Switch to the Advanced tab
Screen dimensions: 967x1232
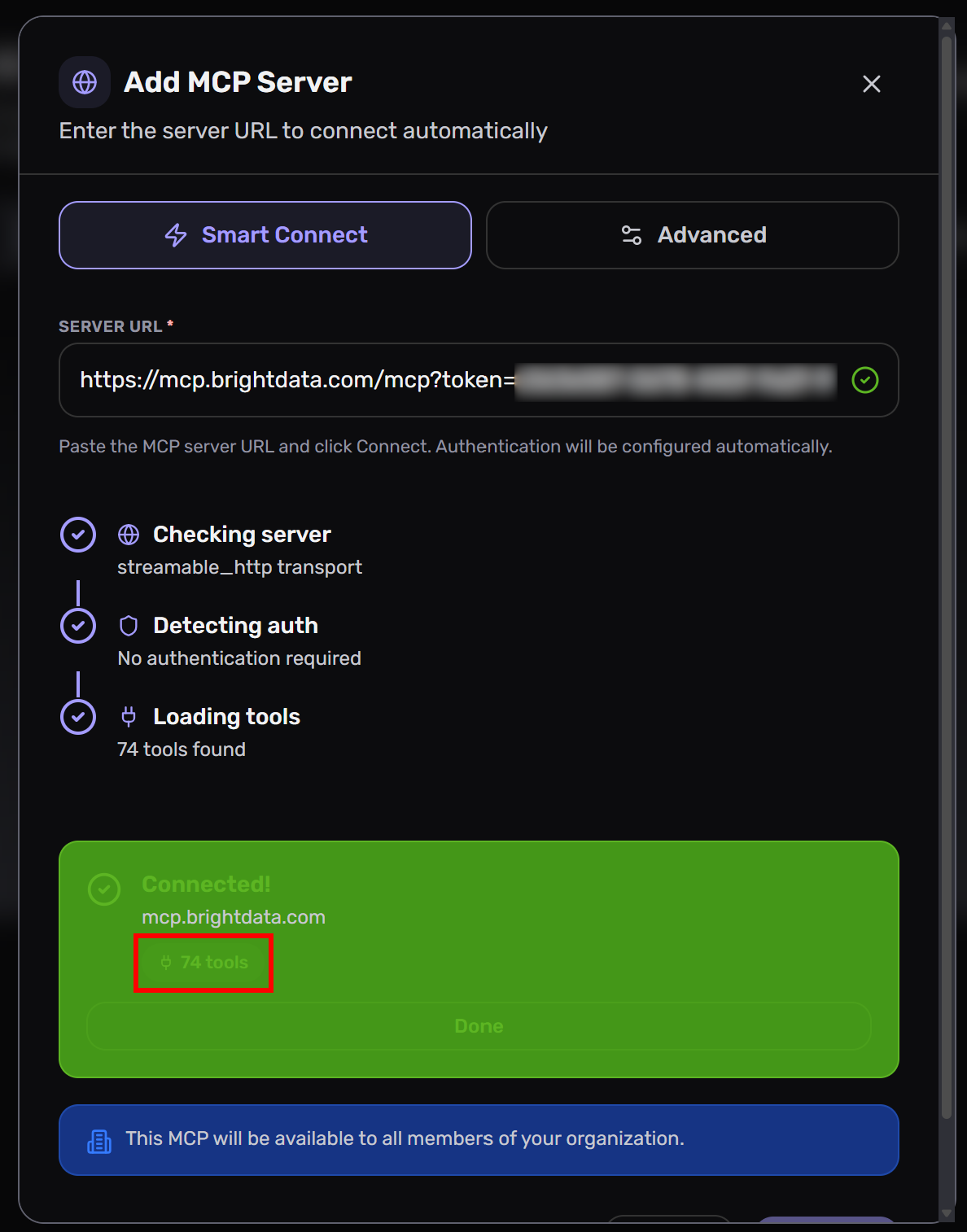point(693,235)
